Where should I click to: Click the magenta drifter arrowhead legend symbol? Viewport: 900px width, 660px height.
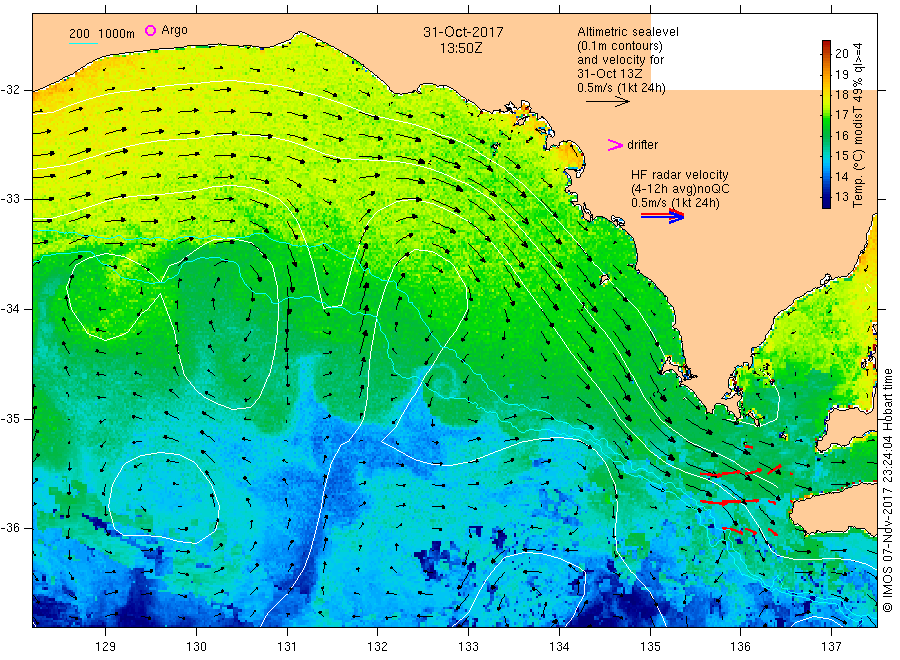615,145
